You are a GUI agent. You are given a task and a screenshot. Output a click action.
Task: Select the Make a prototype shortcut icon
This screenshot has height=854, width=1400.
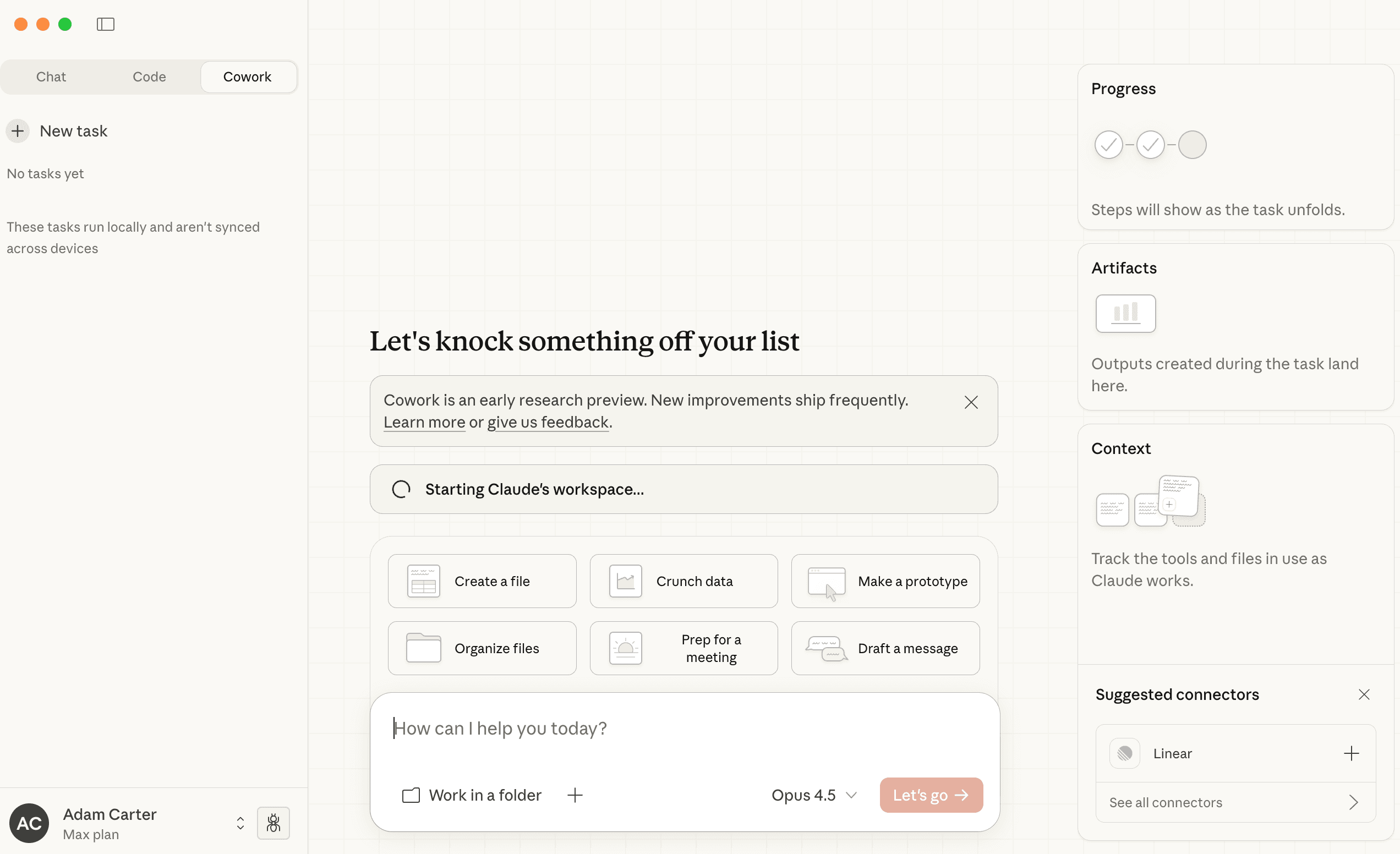coord(827,581)
